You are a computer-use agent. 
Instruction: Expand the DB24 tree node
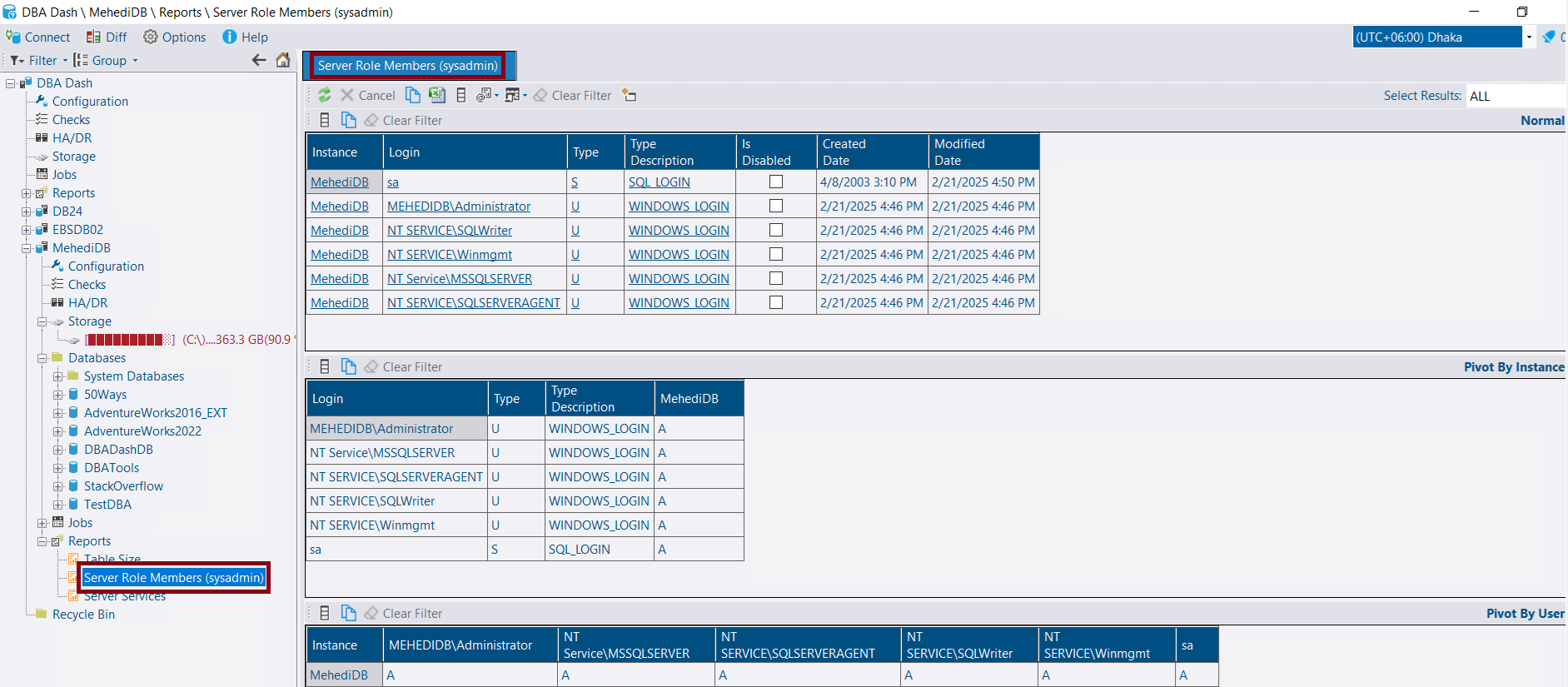(x=26, y=212)
